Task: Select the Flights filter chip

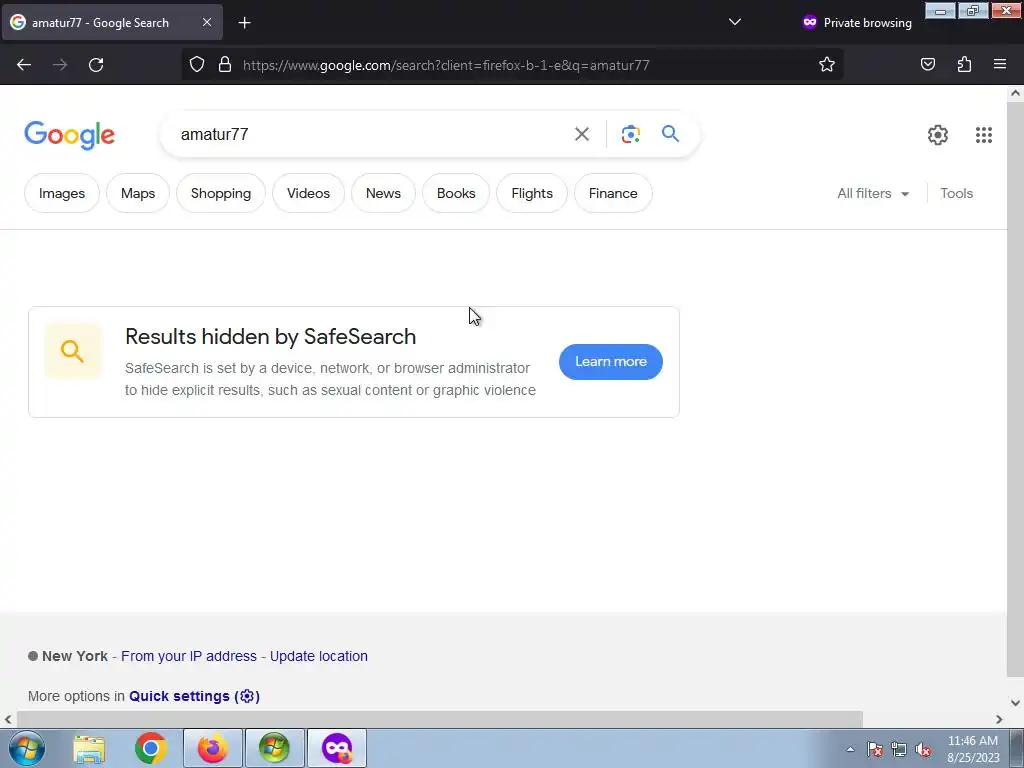Action: 532,193
